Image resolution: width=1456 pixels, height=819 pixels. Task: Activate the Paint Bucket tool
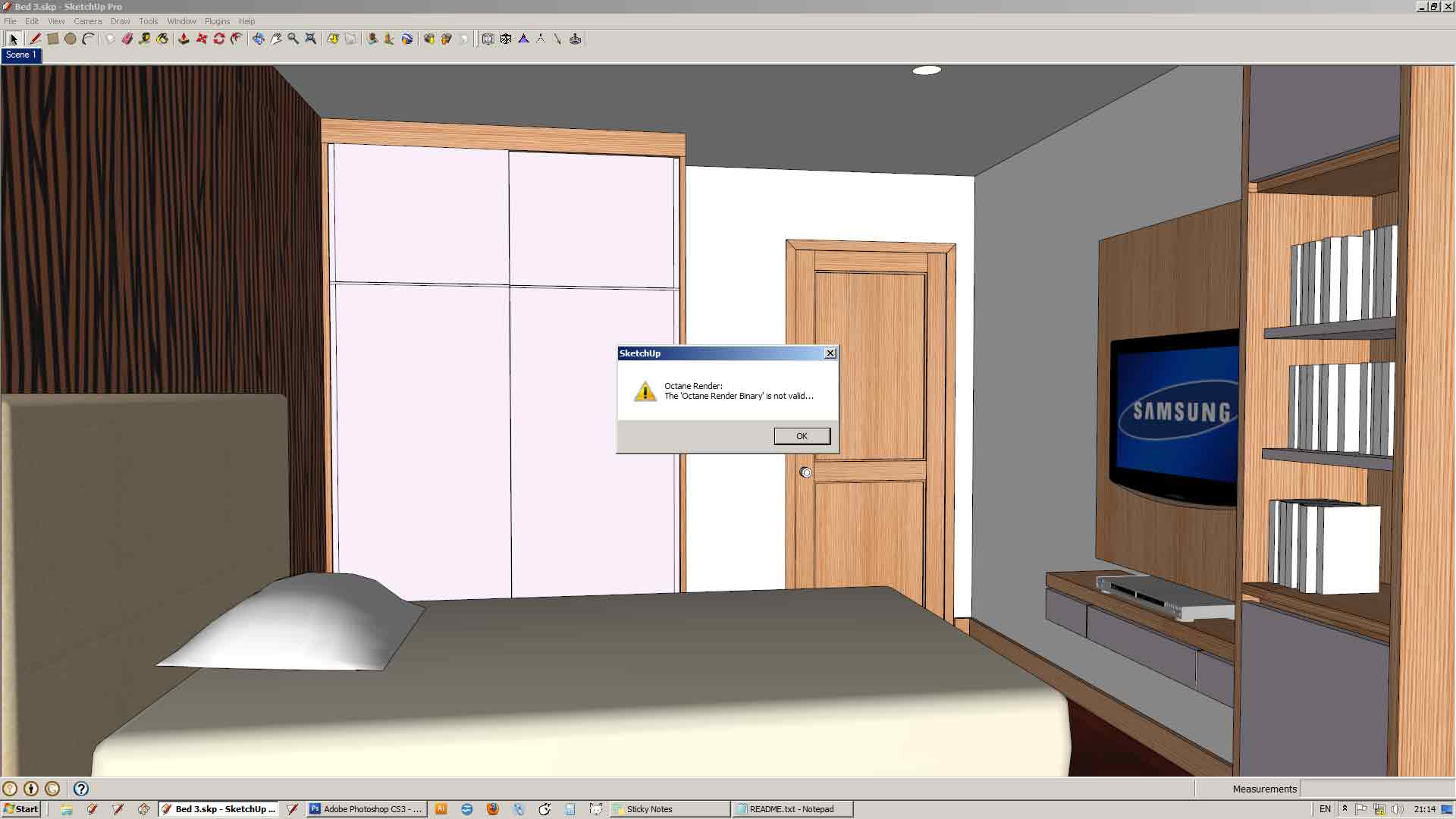coord(162,39)
